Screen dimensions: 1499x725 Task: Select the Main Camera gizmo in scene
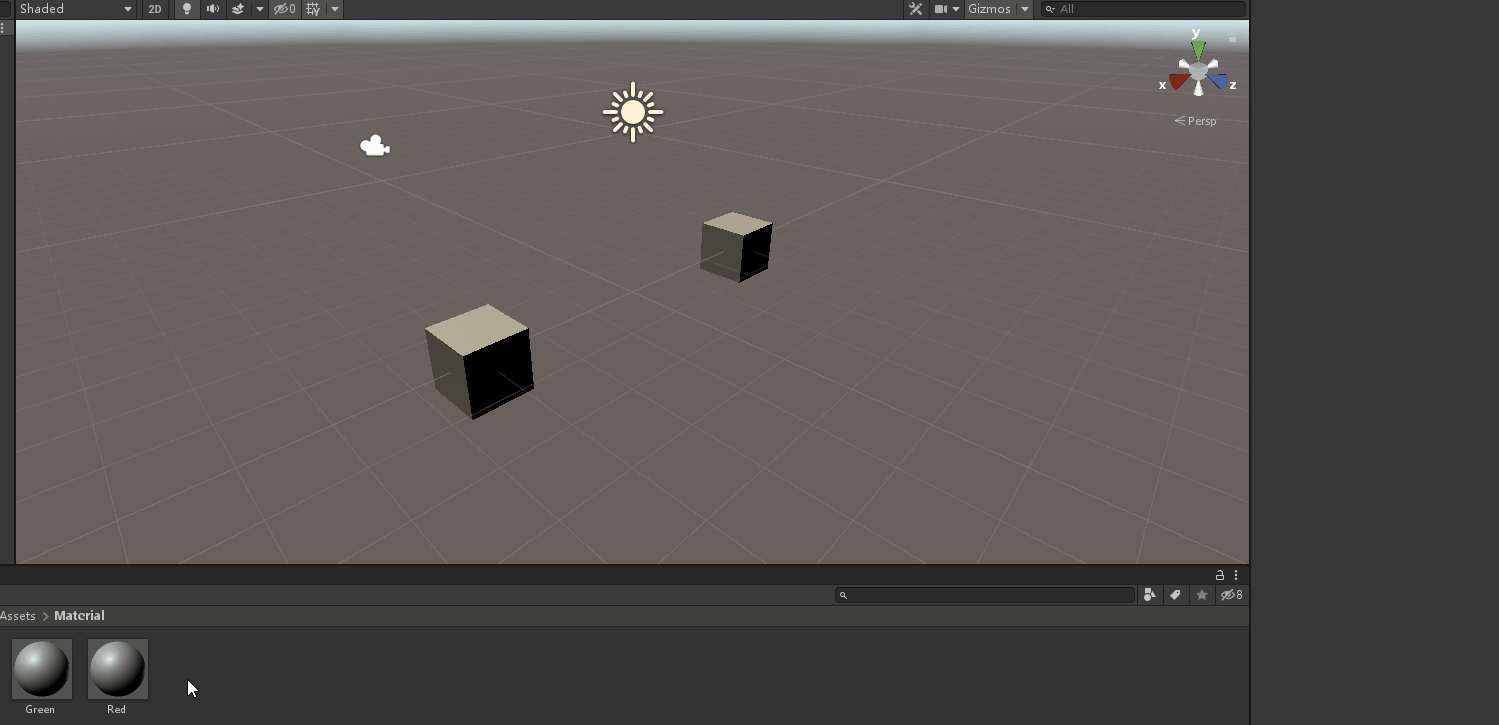click(x=375, y=147)
